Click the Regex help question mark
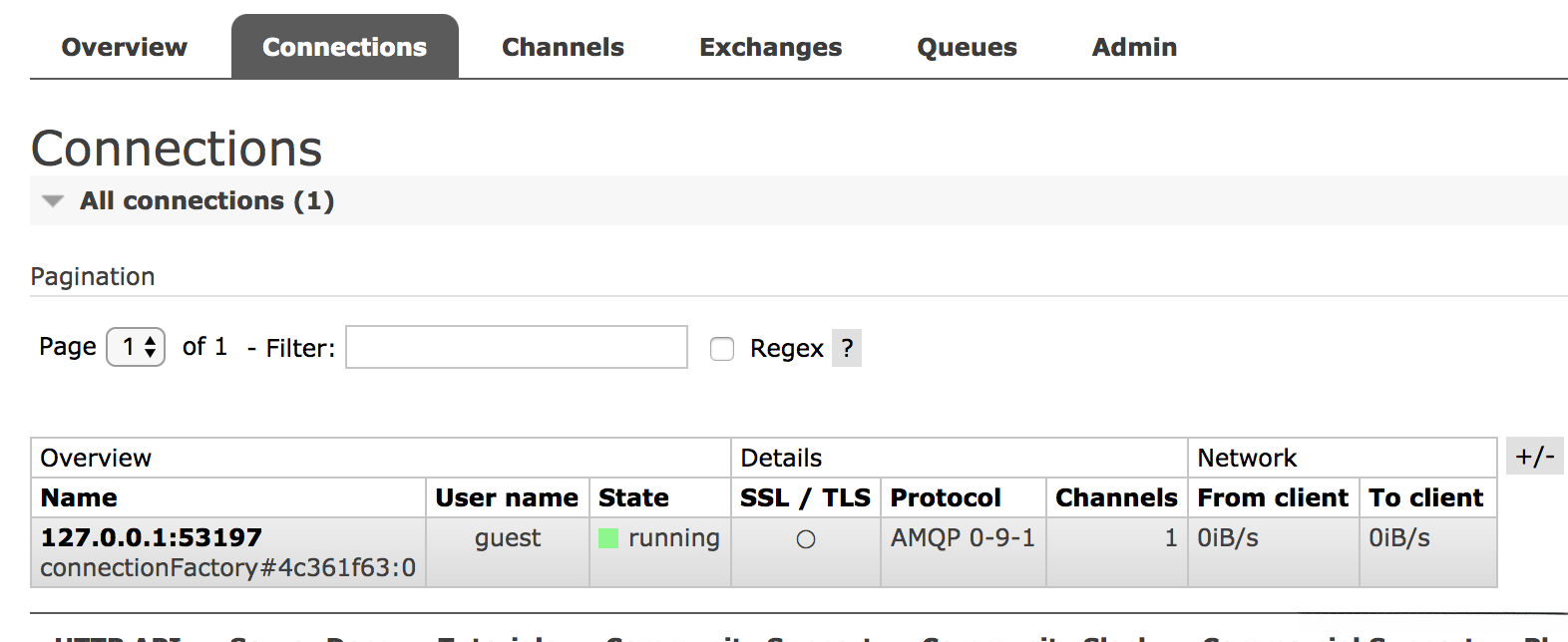 coord(847,348)
